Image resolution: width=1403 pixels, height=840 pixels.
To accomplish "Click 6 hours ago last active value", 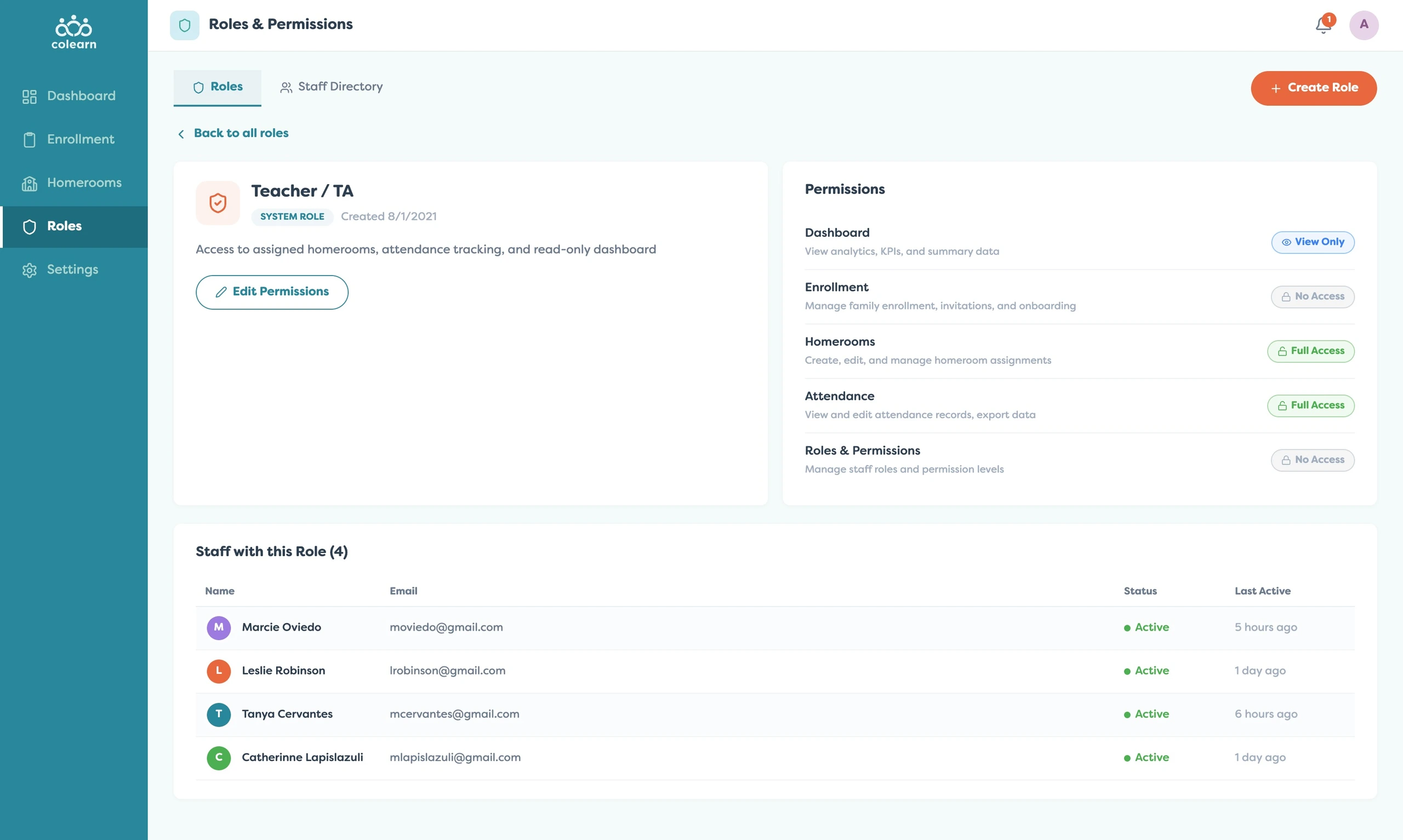I will pyautogui.click(x=1266, y=715).
